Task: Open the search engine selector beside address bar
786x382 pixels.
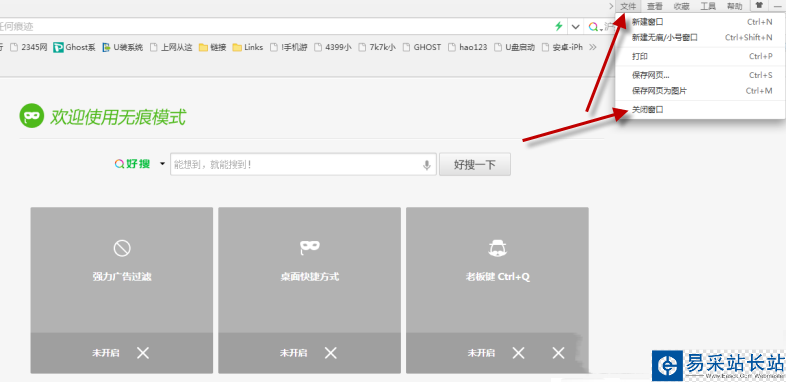Action: 596,27
